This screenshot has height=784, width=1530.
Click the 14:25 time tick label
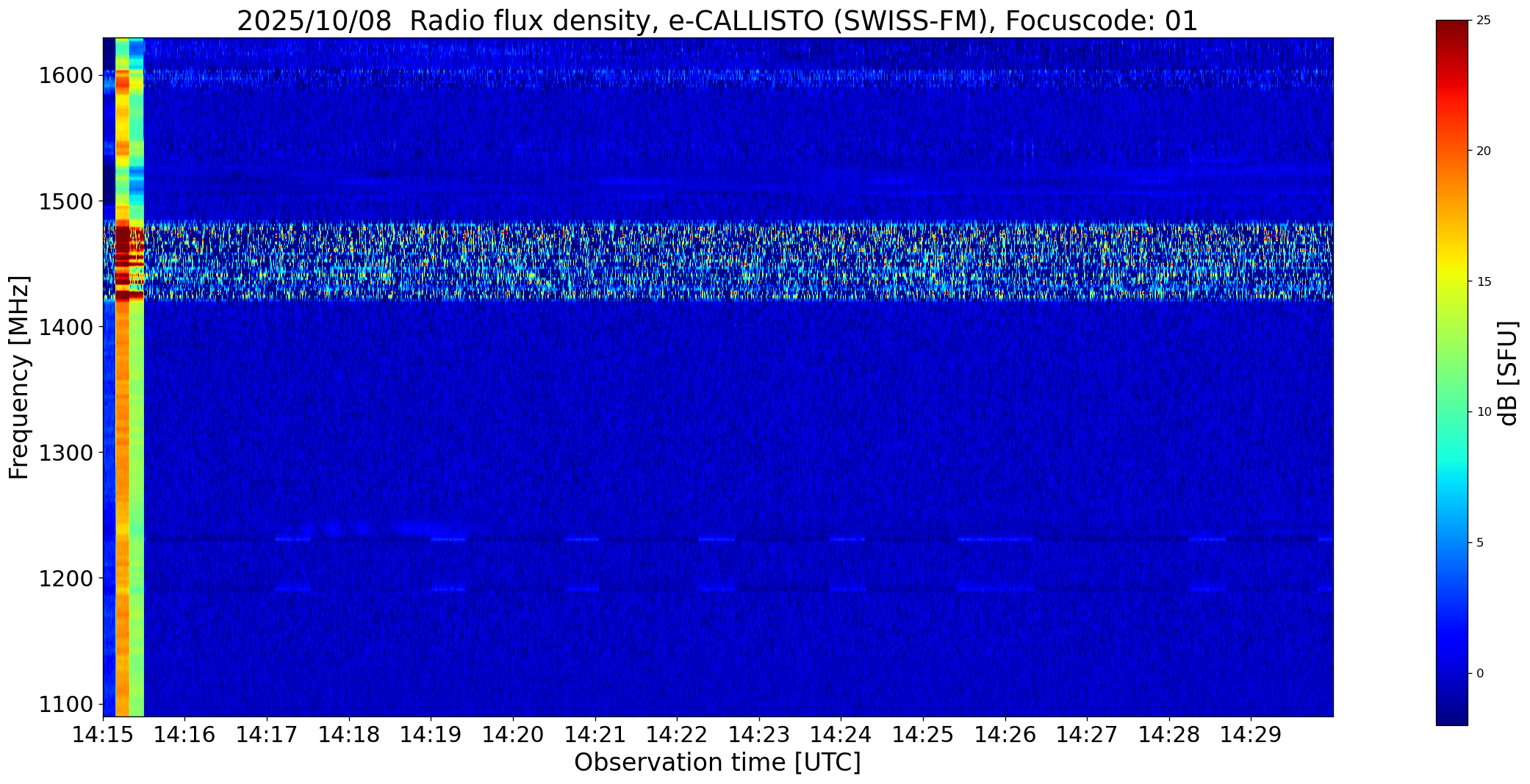[923, 734]
